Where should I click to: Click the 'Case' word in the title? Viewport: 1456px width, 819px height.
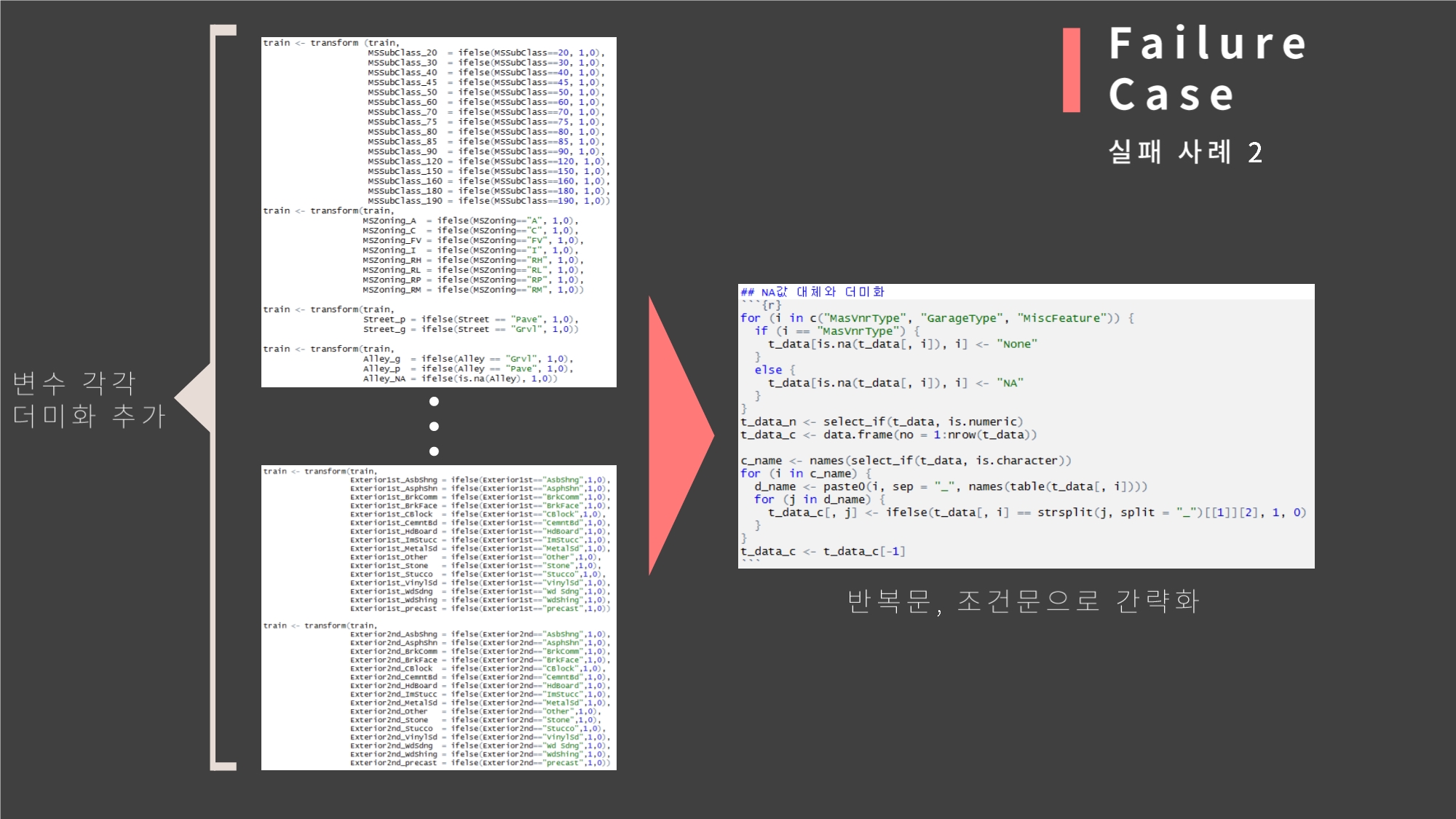pyautogui.click(x=1171, y=95)
